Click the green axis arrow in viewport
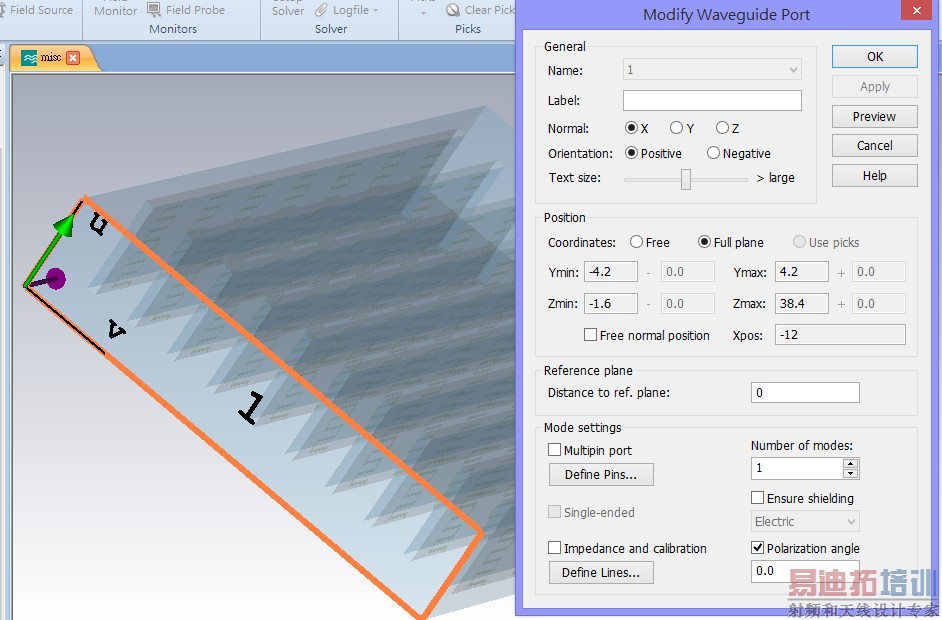Viewport: 942px width, 620px height. tap(62, 226)
